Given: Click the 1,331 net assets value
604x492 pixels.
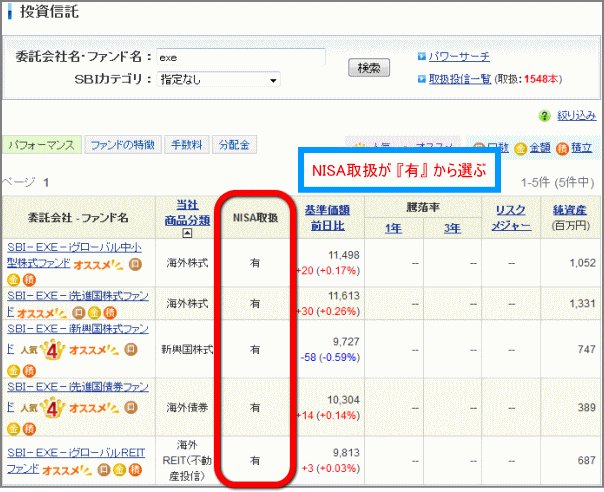Looking at the screenshot, I should tap(582, 304).
